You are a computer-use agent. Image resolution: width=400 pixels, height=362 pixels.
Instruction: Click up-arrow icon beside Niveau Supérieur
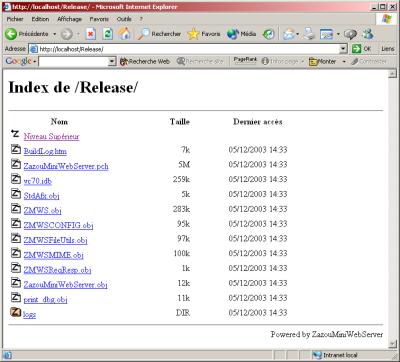tap(15, 133)
